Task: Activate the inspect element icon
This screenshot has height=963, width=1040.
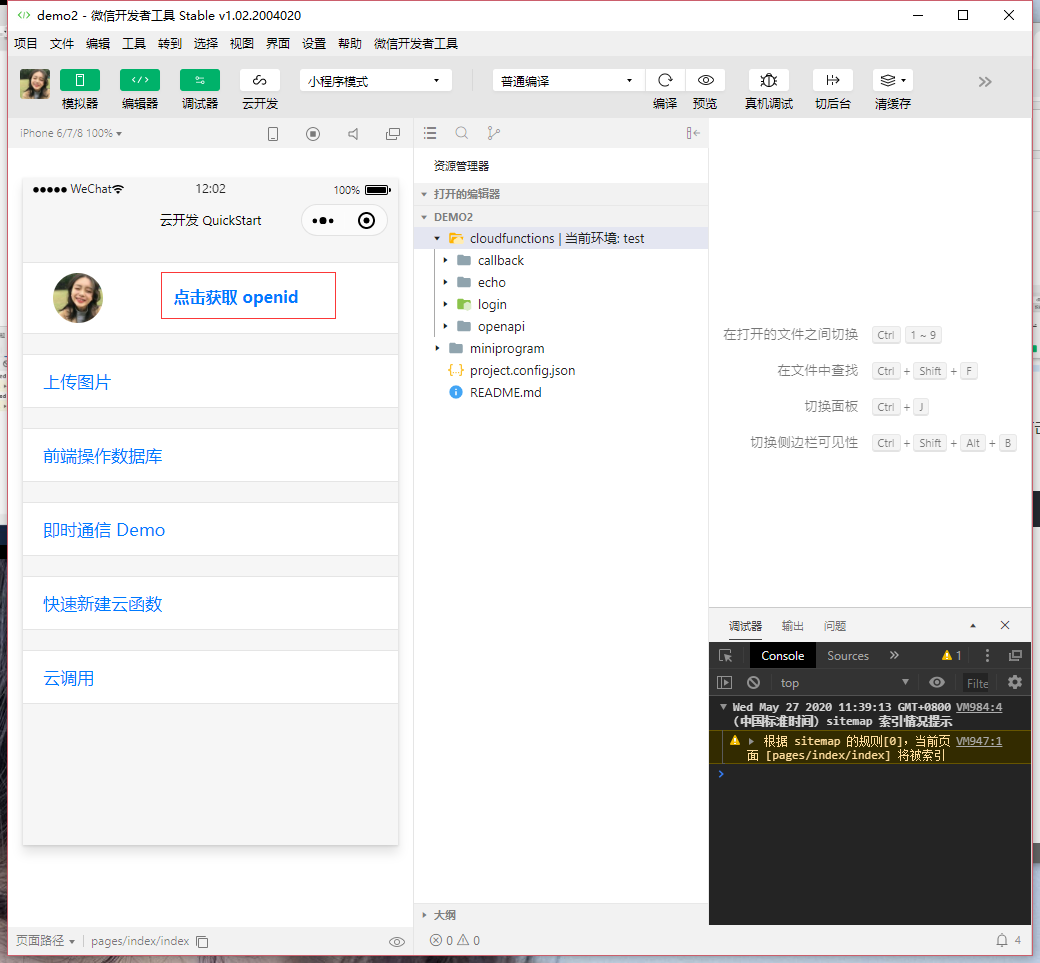Action: (x=726, y=656)
